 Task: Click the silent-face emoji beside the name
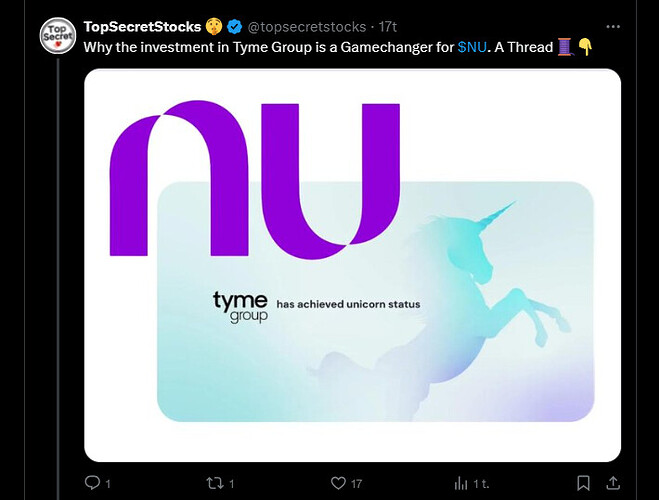click(x=214, y=27)
